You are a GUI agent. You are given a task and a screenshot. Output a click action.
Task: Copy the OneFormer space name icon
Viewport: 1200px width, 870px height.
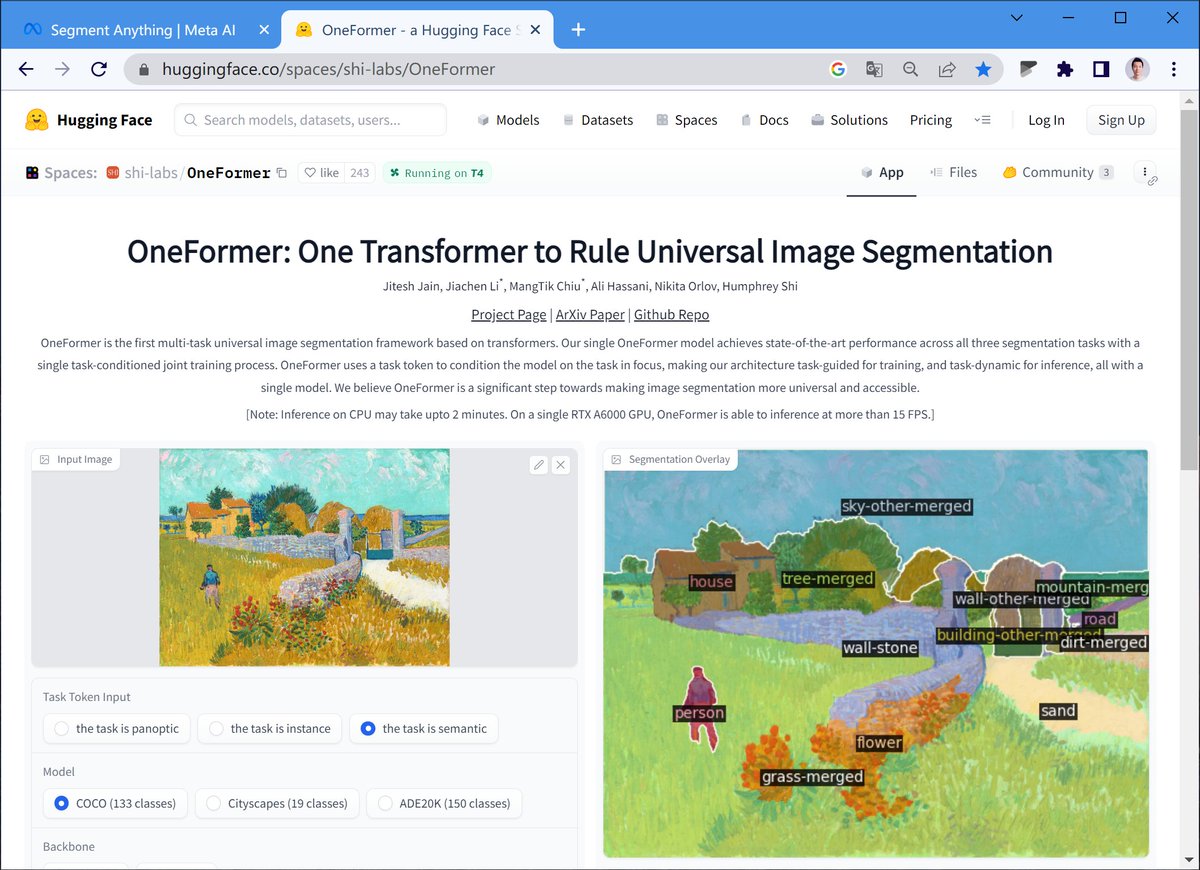[281, 173]
